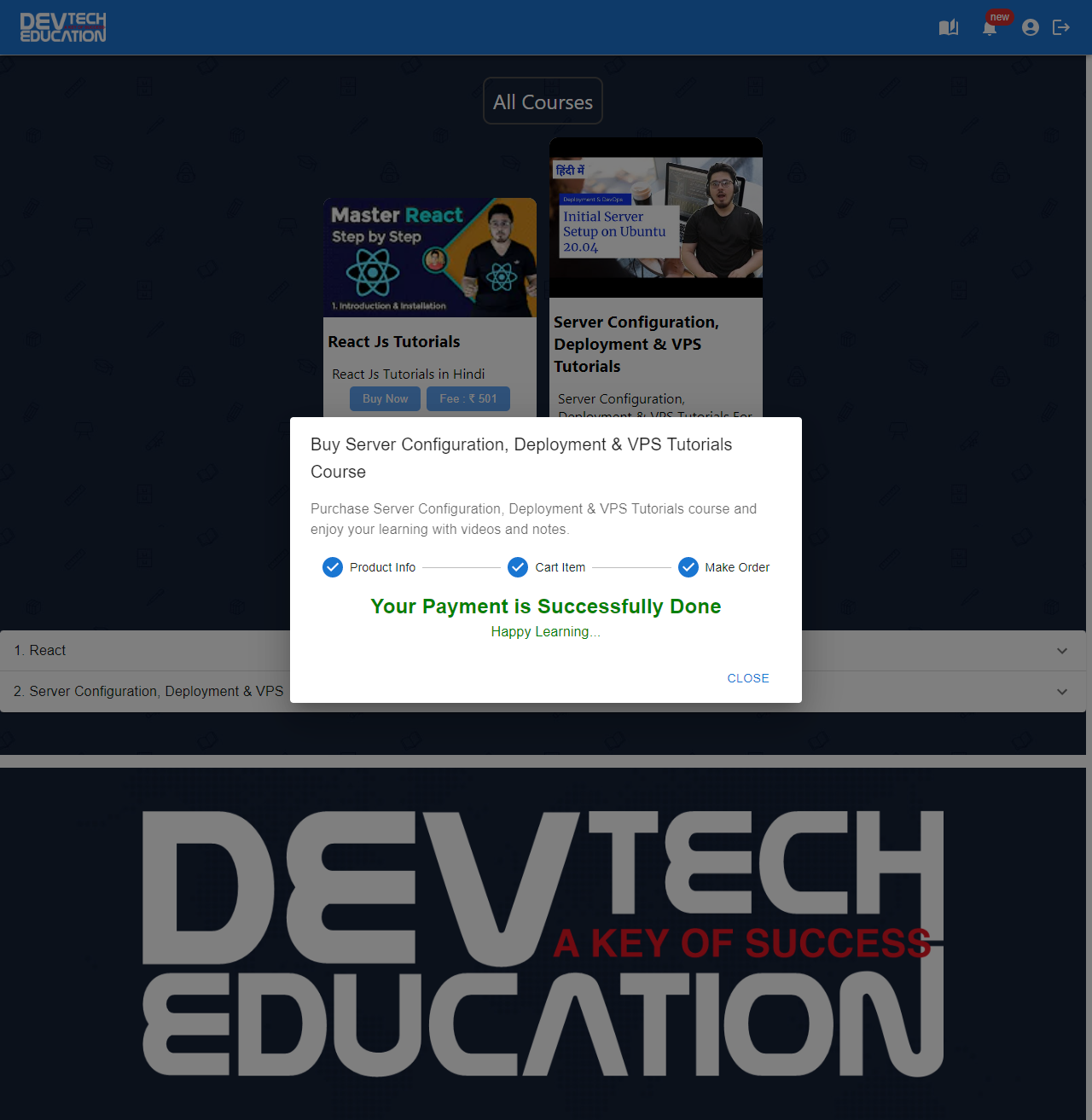Click 'React Js Tutorials in Hindi' description

409,374
